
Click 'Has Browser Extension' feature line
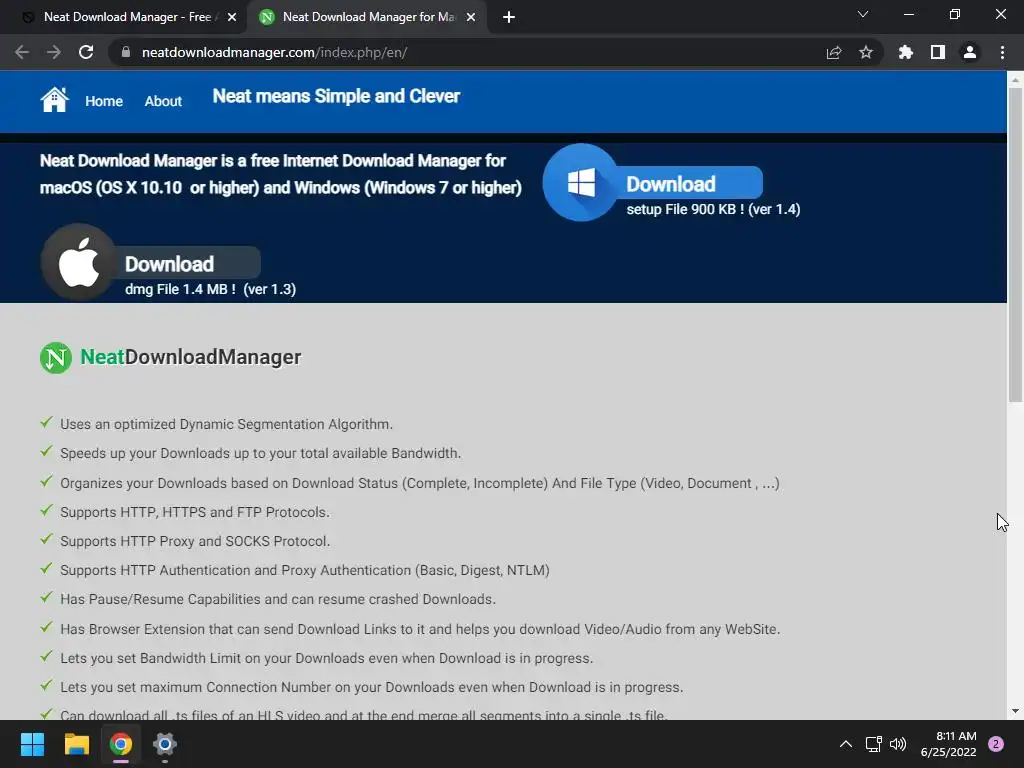(x=421, y=629)
